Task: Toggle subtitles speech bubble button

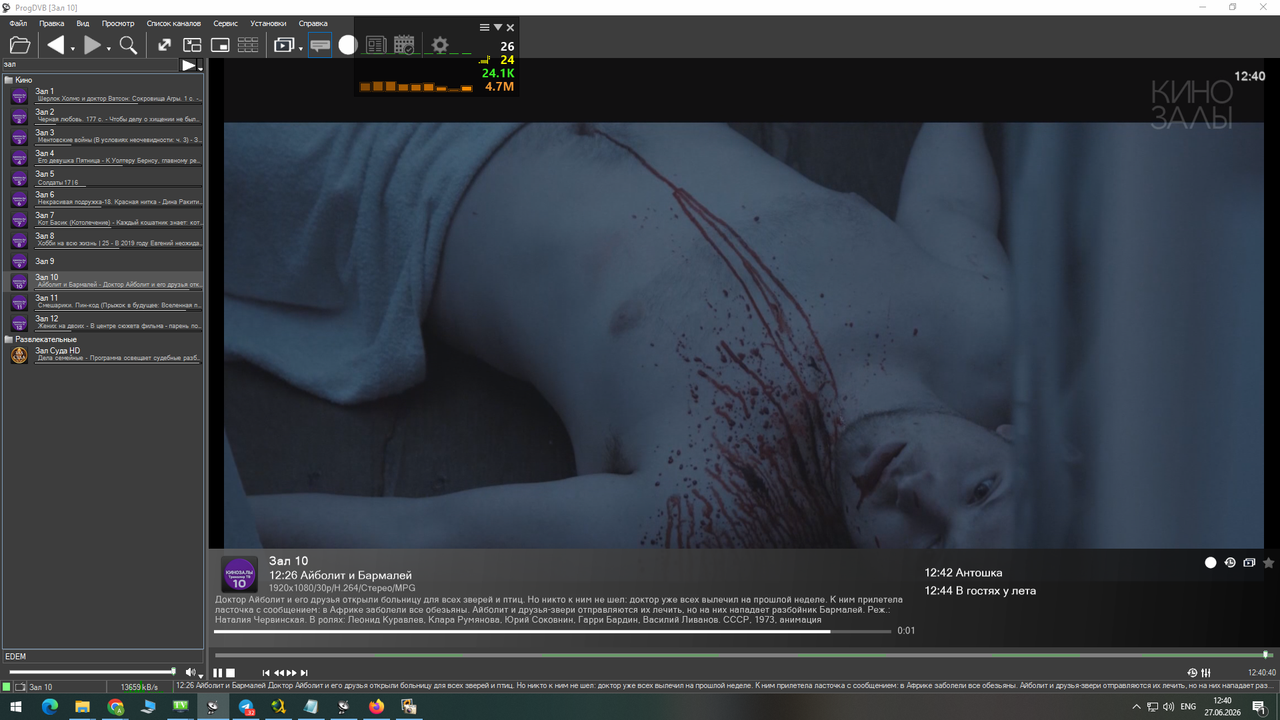Action: 320,45
